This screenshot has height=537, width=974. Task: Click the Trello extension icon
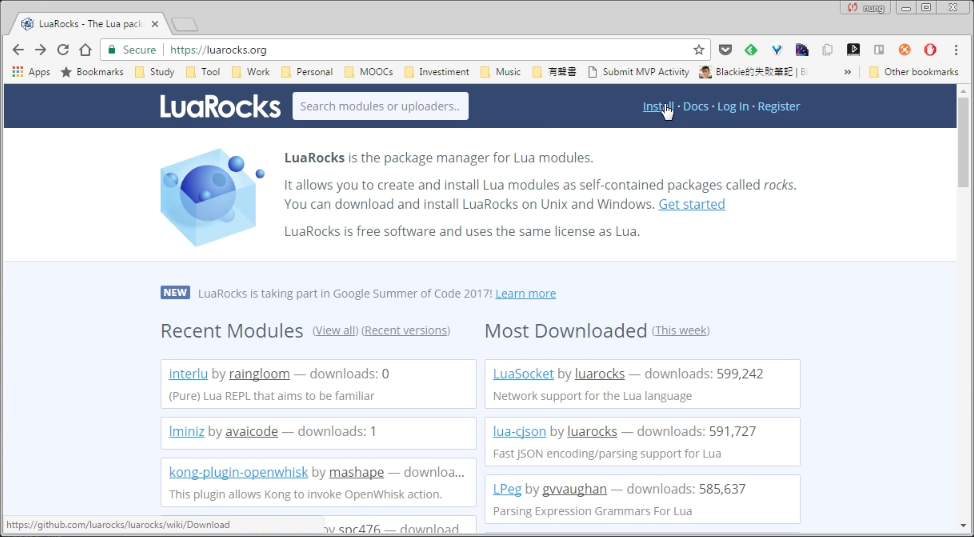(x=879, y=50)
